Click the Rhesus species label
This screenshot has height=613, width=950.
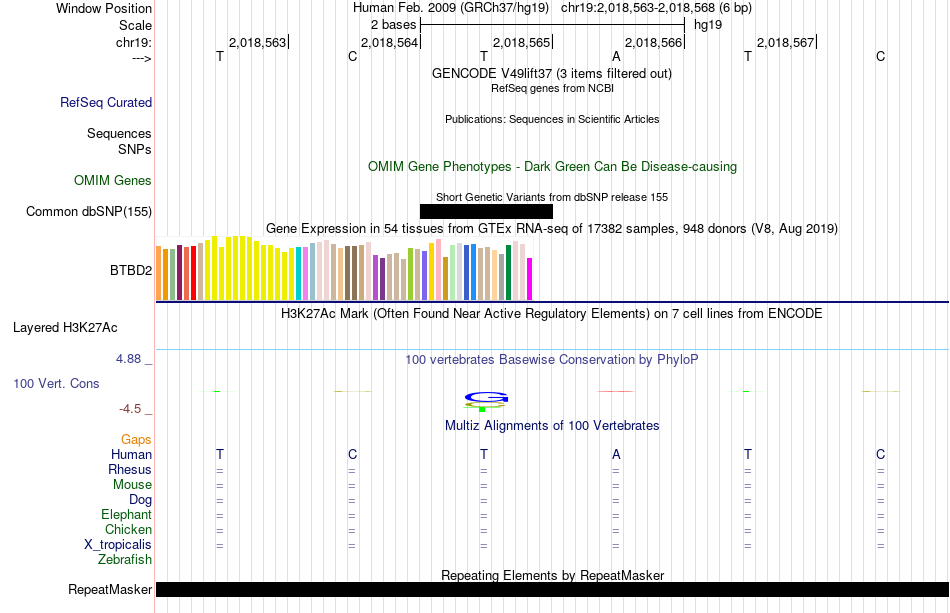pyautogui.click(x=130, y=469)
